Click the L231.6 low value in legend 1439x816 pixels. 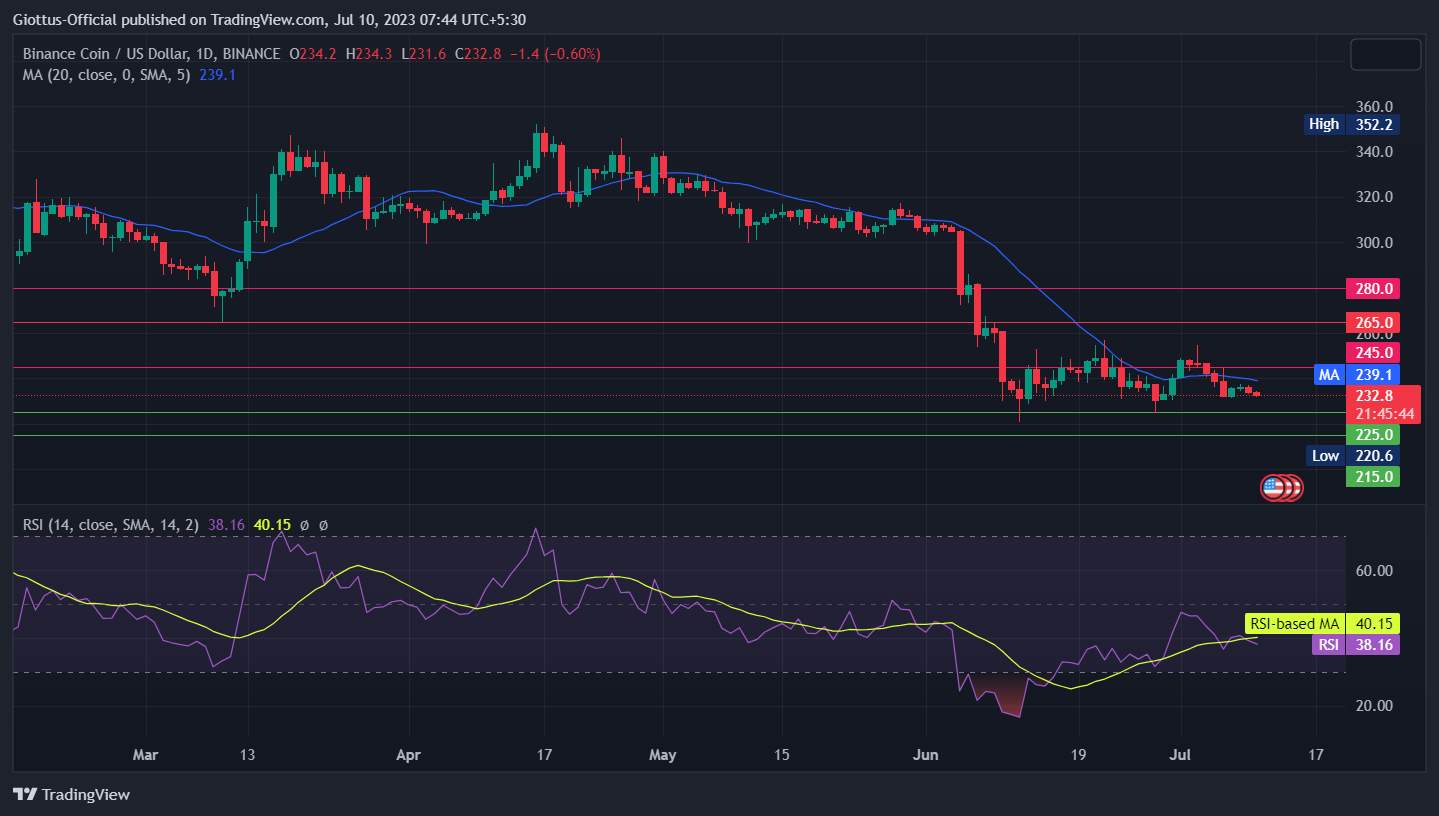pyautogui.click(x=425, y=54)
